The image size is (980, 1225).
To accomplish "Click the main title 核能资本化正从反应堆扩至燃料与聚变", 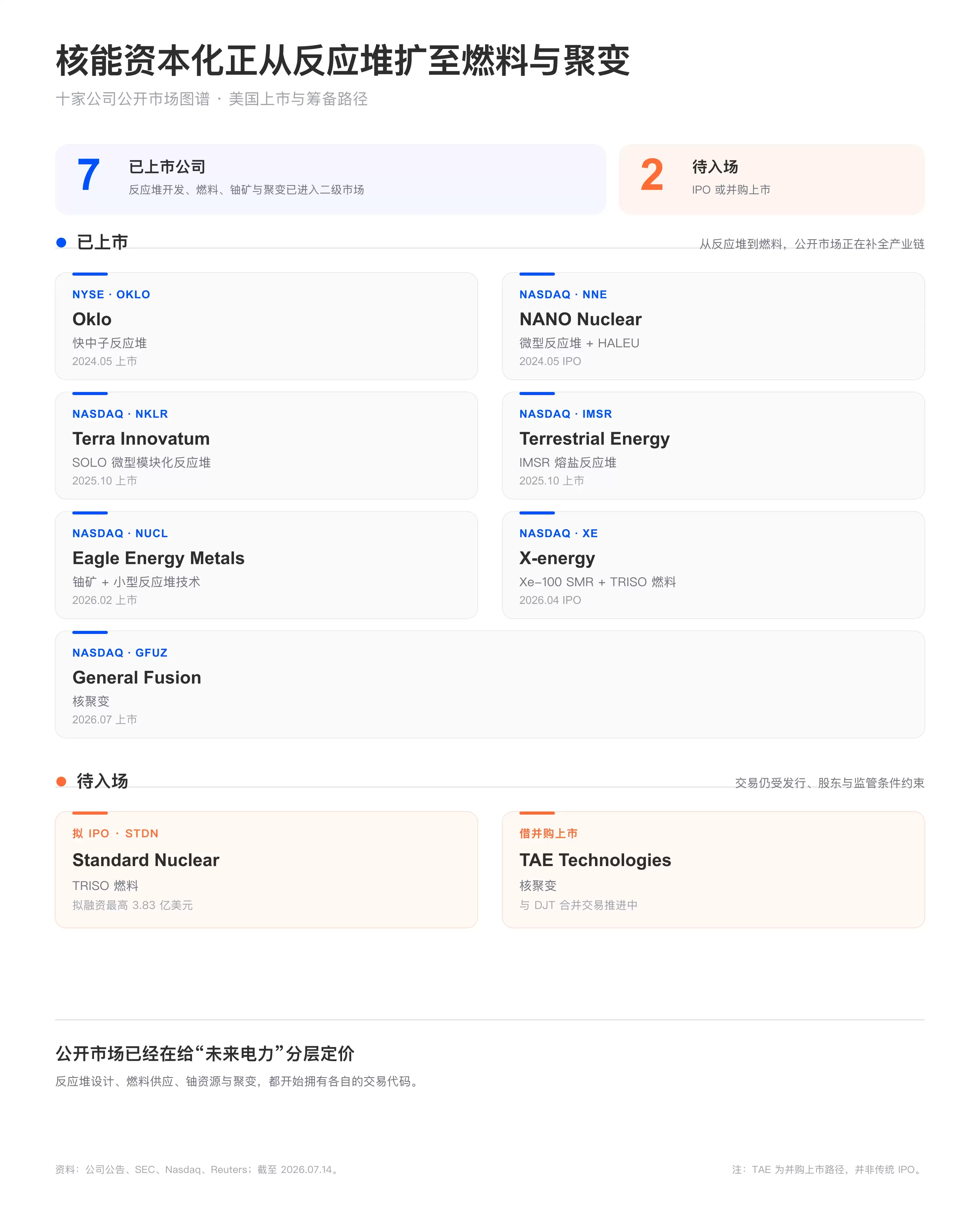I will [343, 61].
